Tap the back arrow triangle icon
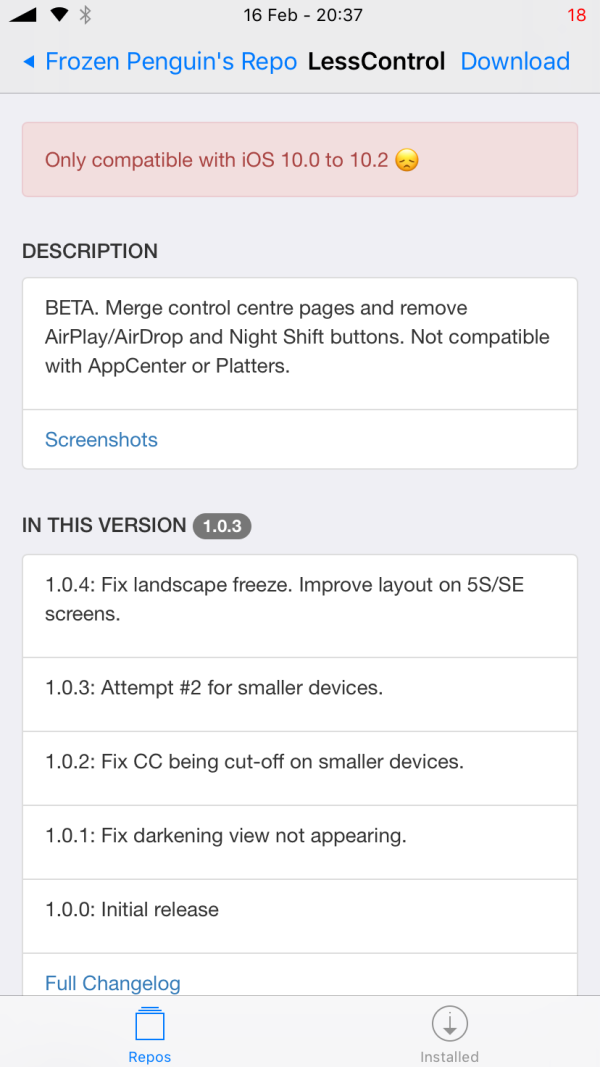 [29, 62]
